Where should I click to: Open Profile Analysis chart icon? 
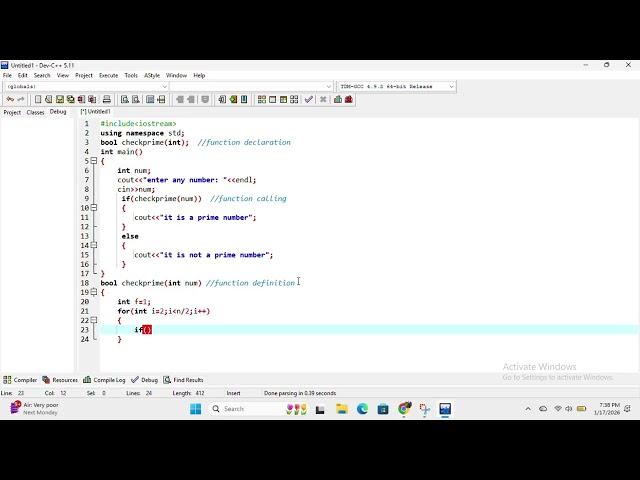tap(338, 99)
